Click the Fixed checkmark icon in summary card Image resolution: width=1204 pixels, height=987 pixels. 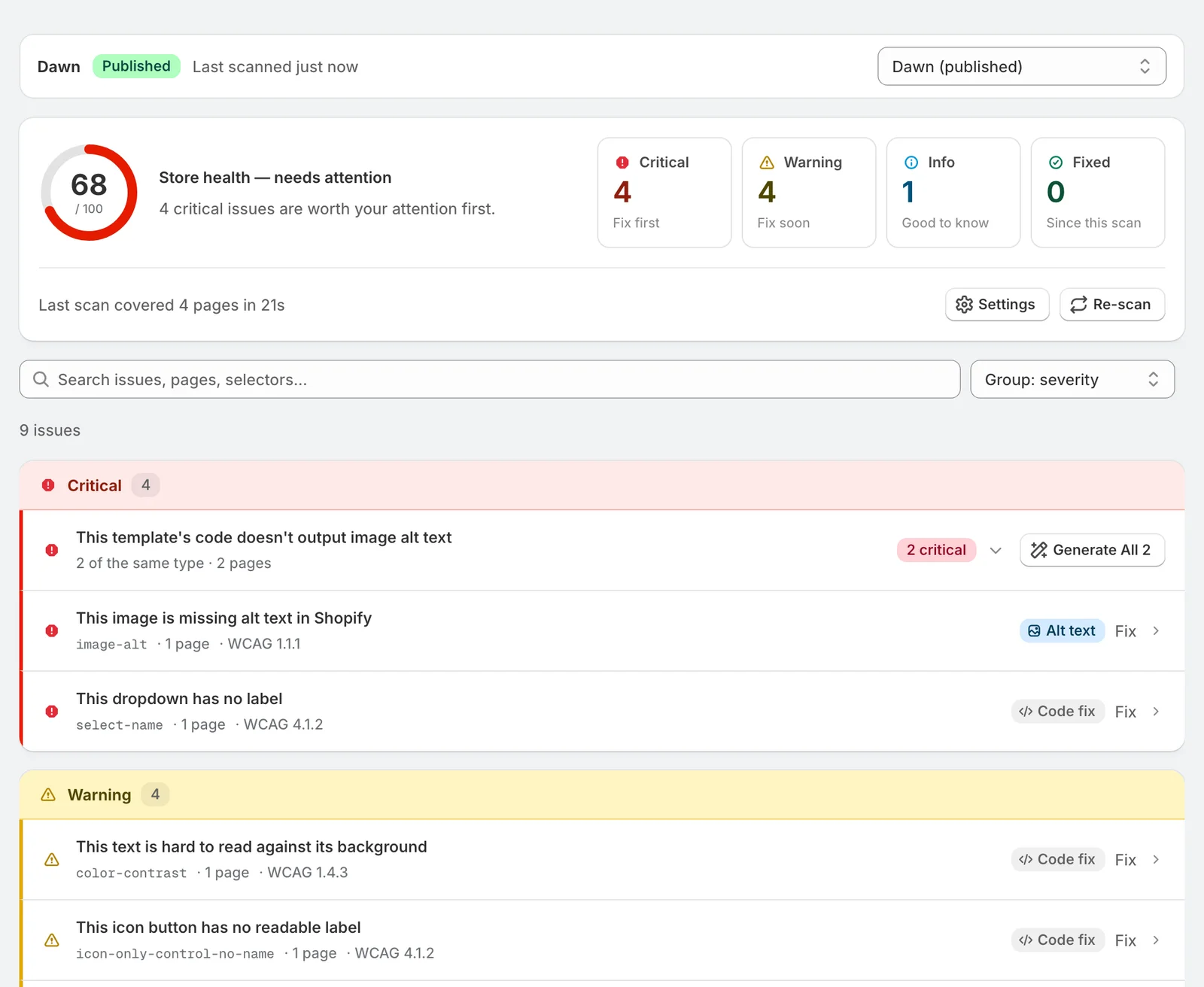pos(1056,162)
